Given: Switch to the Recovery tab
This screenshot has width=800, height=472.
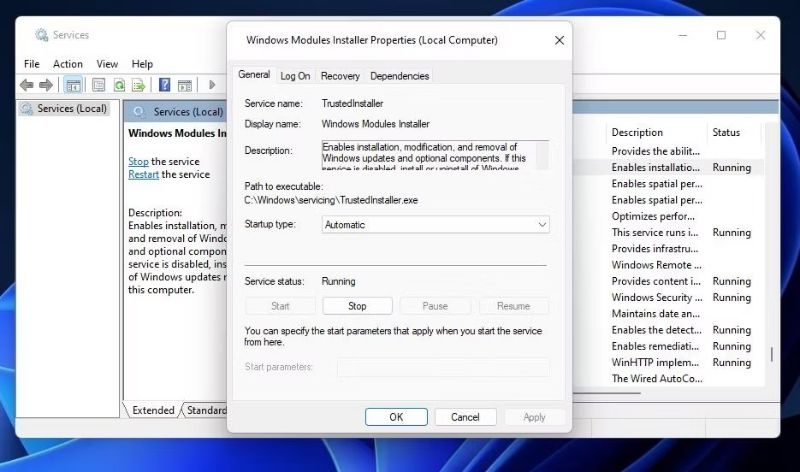Looking at the screenshot, I should [x=340, y=76].
